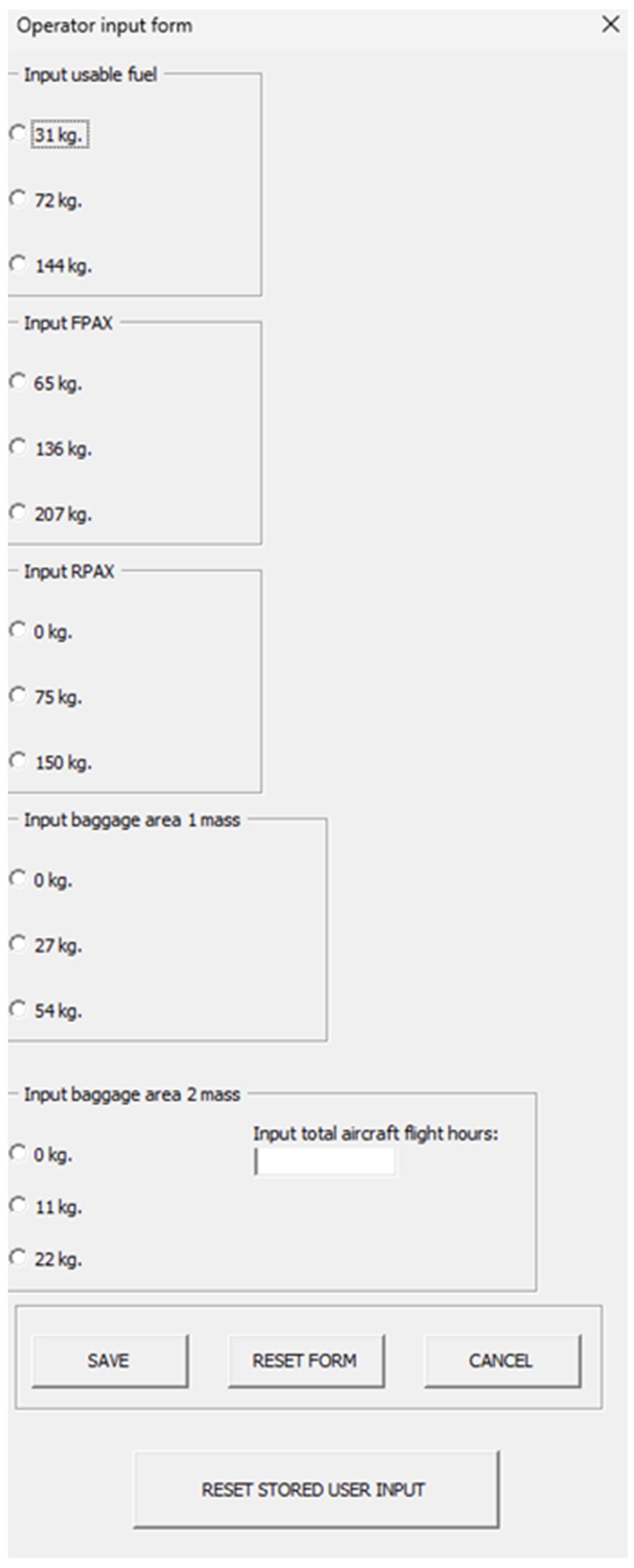634x1568 pixels.
Task: Choose 0 kg. for baggage area 2
Action: tap(18, 1152)
